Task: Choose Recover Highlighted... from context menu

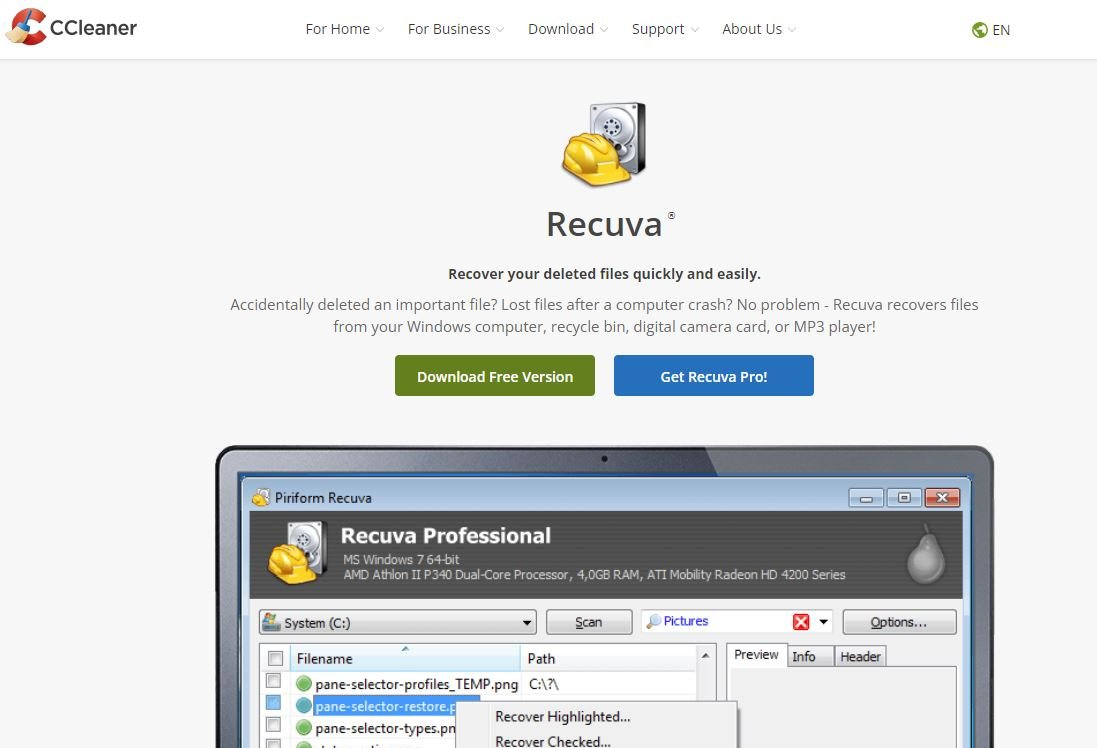Action: (562, 717)
